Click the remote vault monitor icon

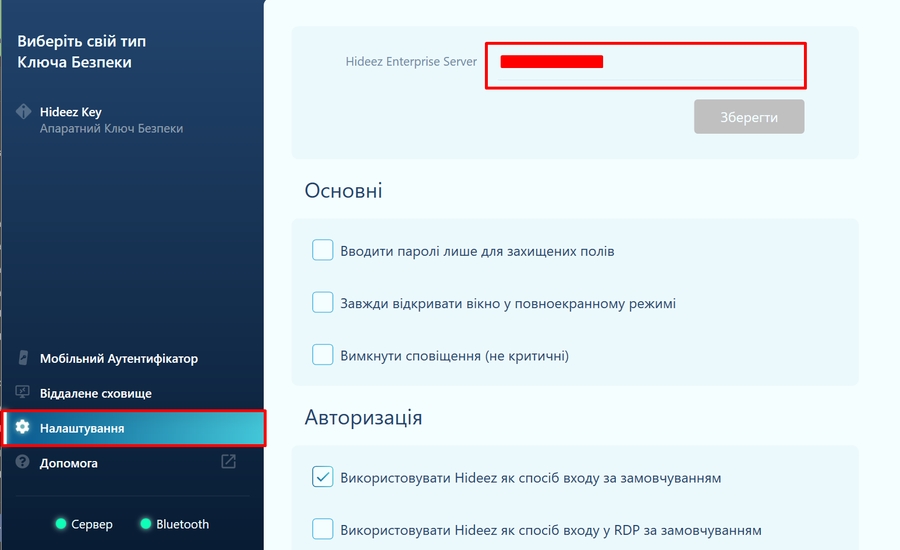23,393
